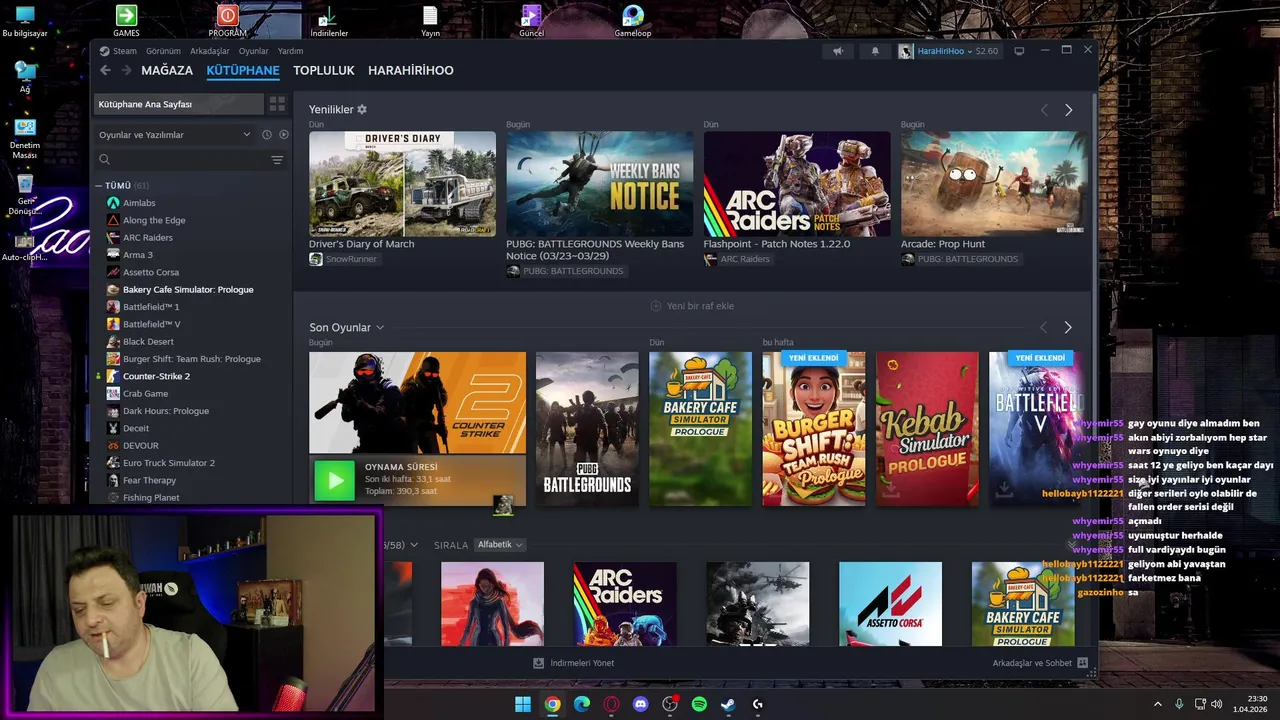
Task: Open Driver's Diary of March news
Action: 402,184
